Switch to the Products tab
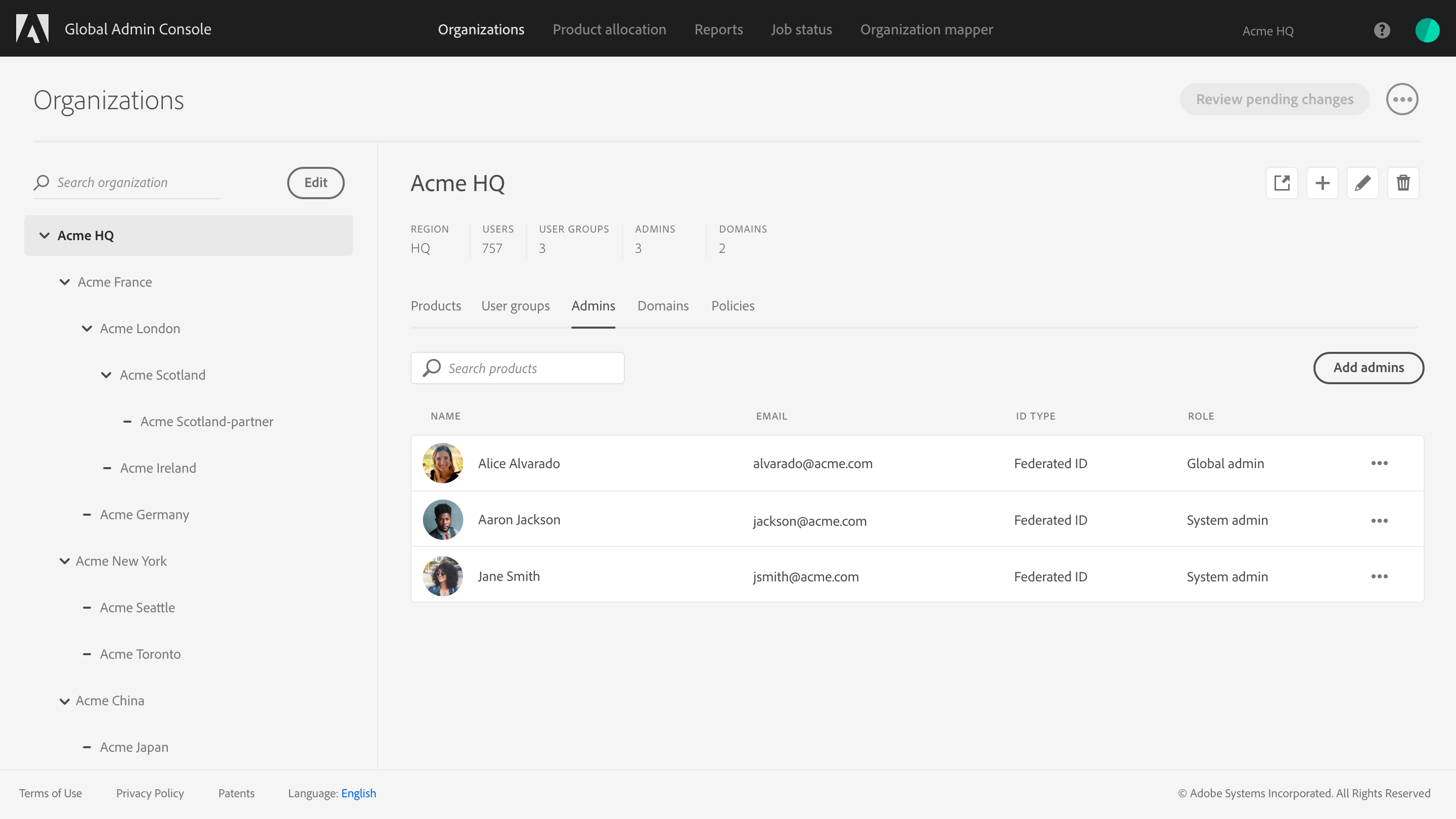1456x819 pixels. (436, 306)
